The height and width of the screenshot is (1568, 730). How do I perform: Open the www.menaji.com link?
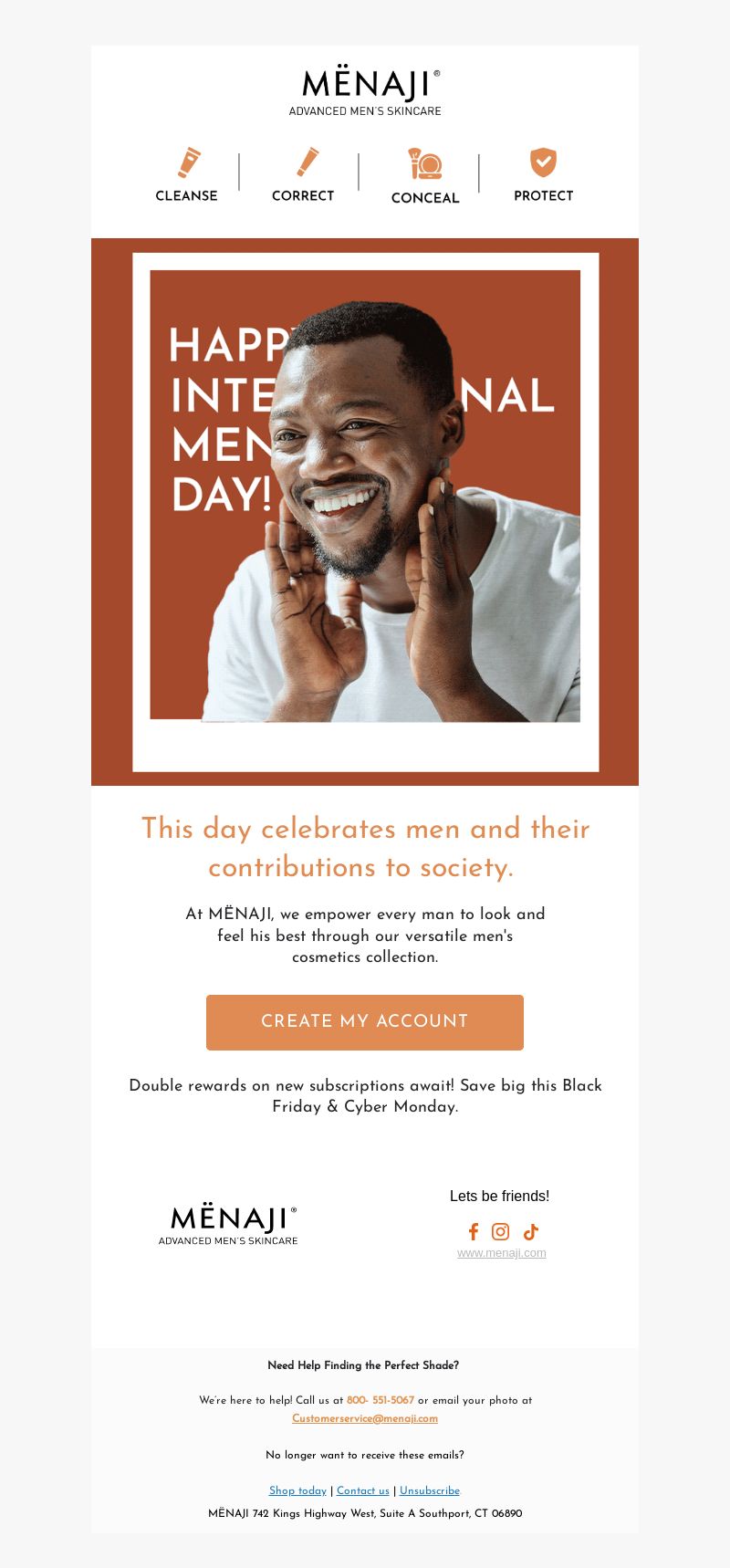(x=502, y=1253)
